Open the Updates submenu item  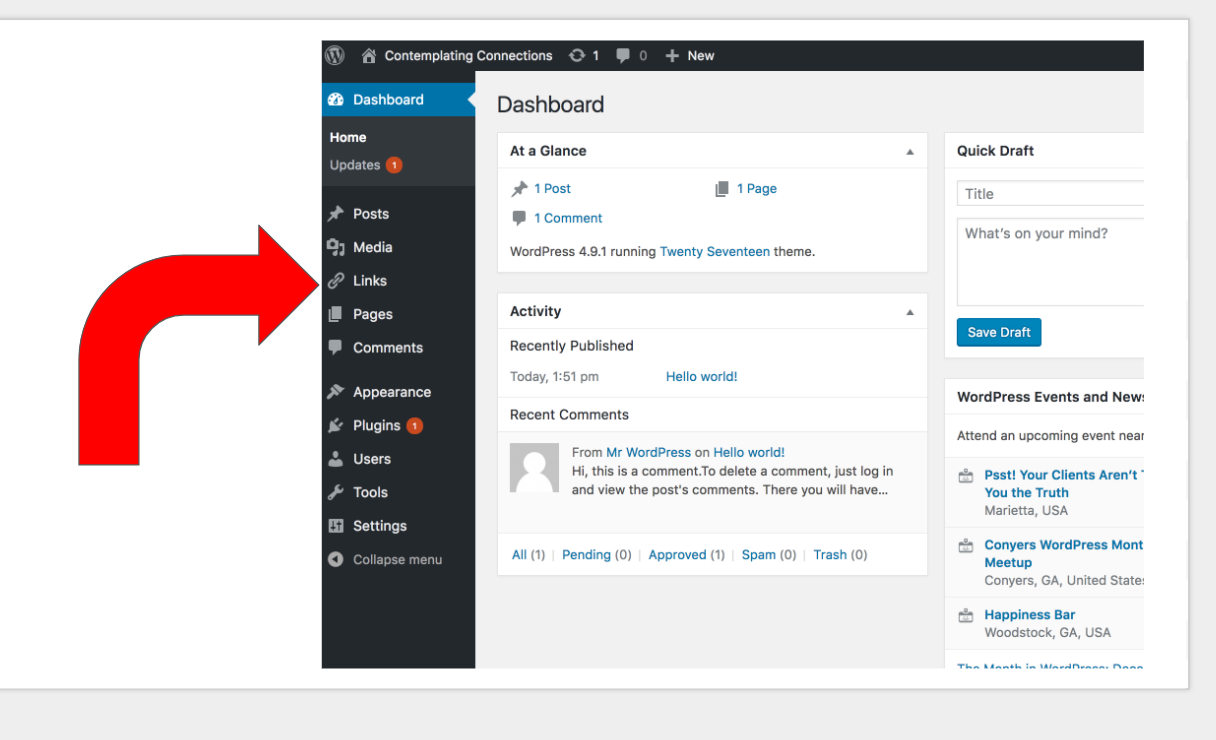click(x=355, y=165)
